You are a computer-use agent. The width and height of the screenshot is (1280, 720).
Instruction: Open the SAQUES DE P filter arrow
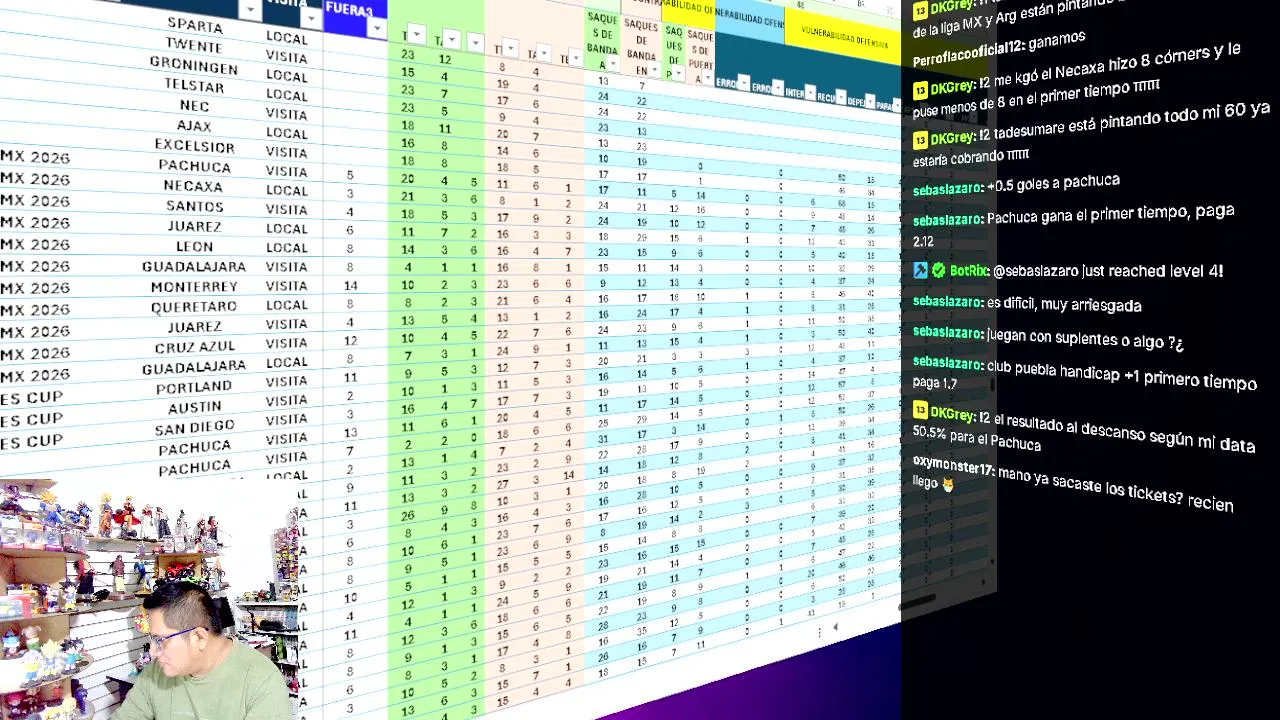click(680, 74)
